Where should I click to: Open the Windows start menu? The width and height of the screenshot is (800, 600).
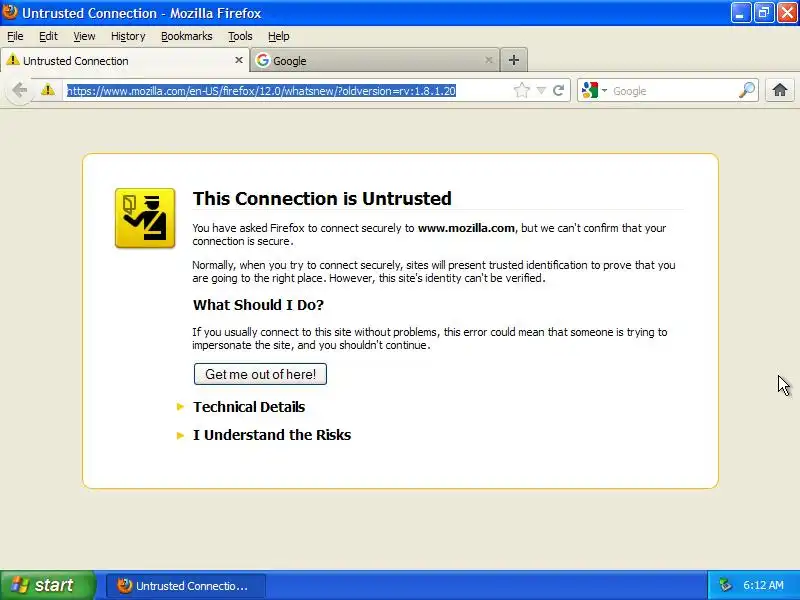click(x=47, y=585)
